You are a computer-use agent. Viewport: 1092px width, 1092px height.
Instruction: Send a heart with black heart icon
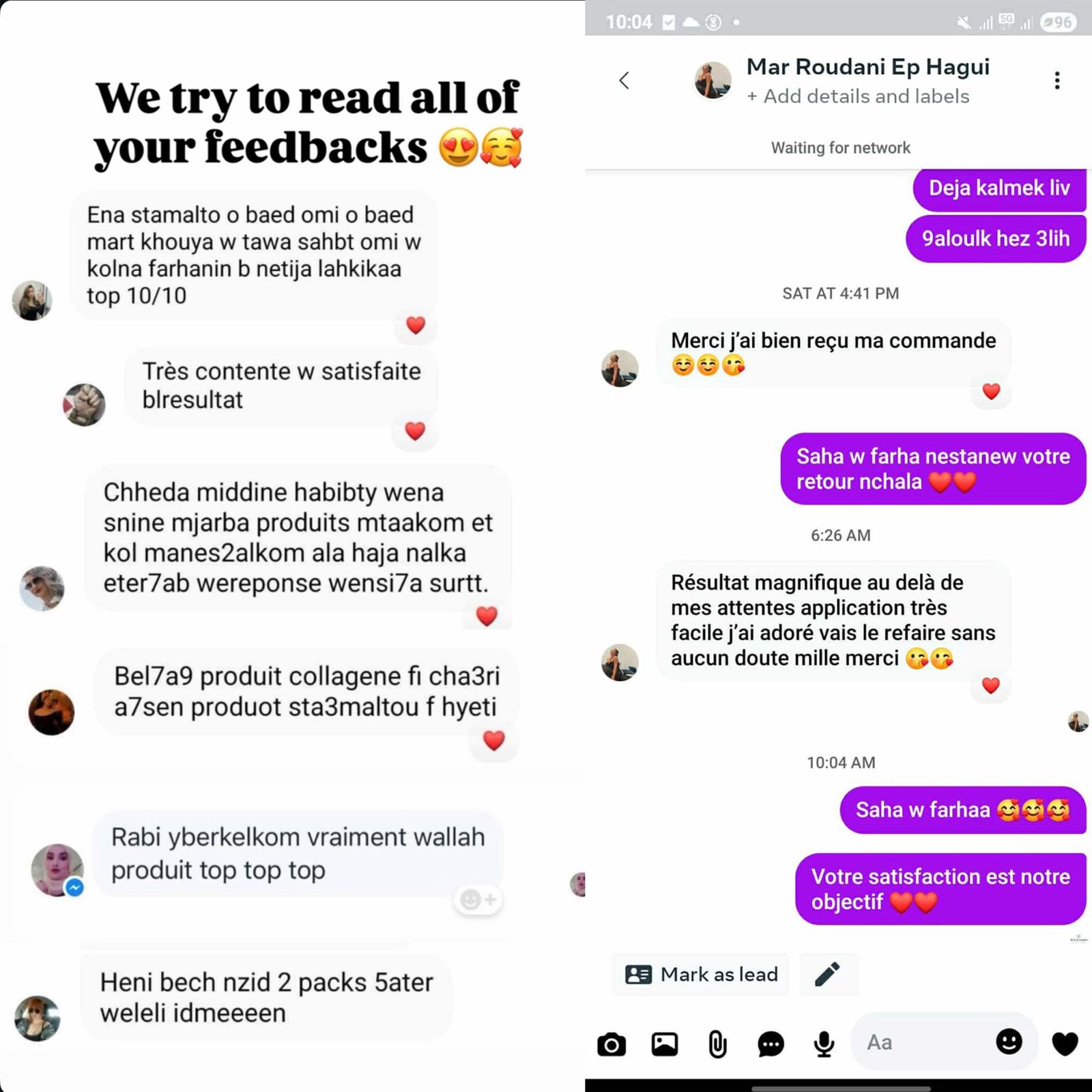1065,1043
